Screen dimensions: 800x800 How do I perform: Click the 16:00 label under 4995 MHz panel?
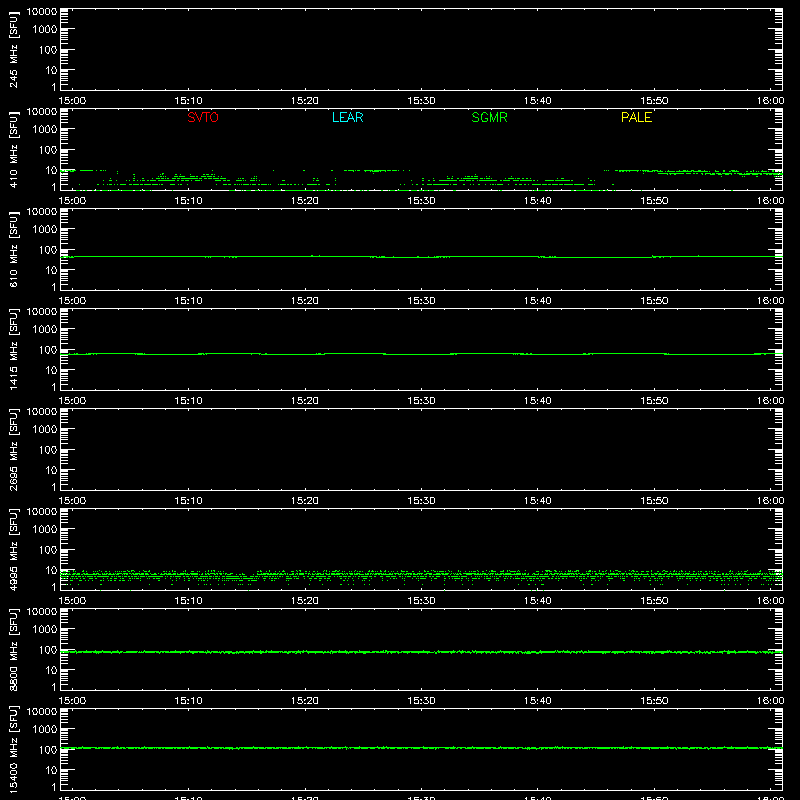point(770,601)
